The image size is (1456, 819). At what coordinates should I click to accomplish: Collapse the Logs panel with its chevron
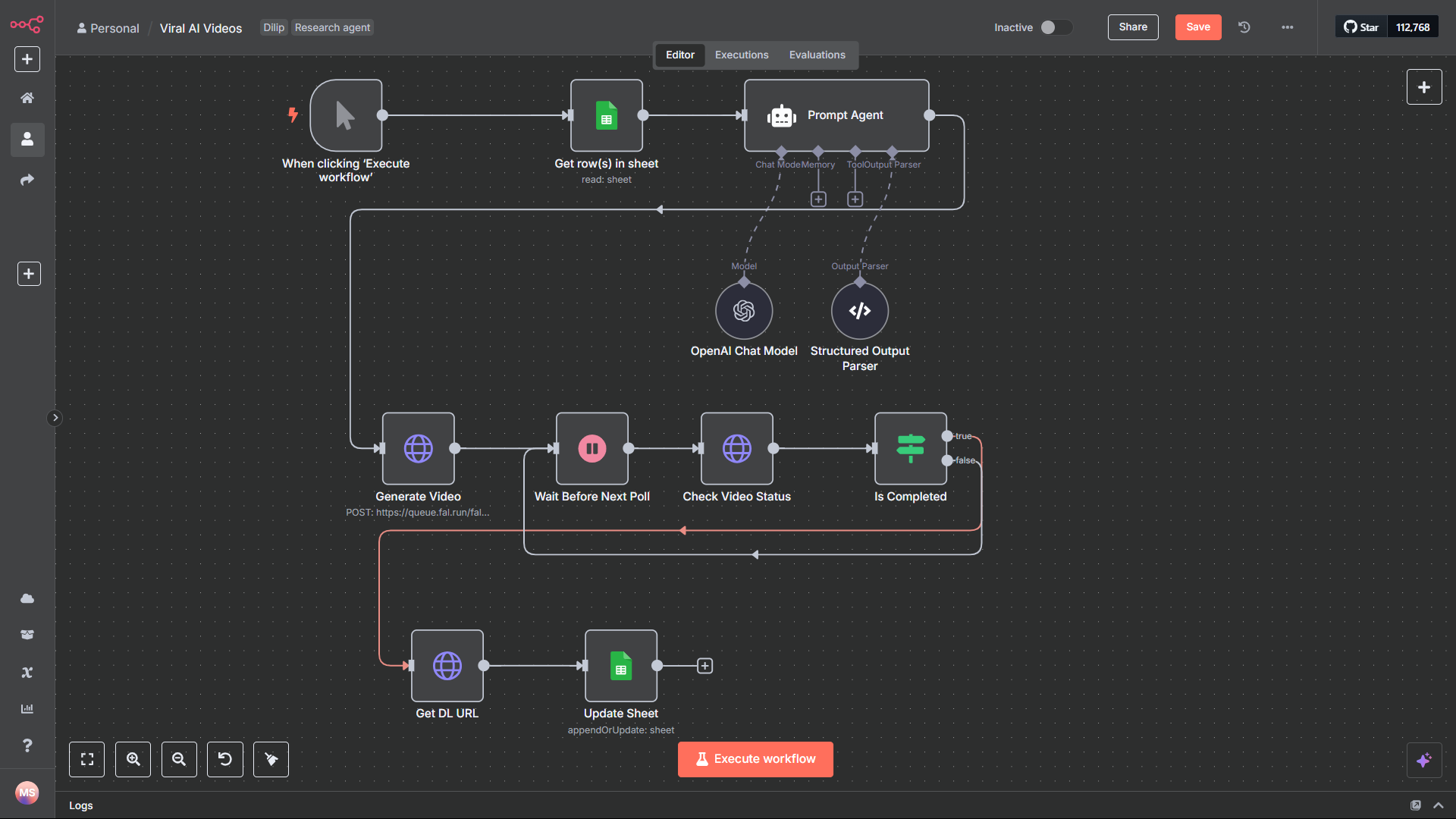point(1439,805)
